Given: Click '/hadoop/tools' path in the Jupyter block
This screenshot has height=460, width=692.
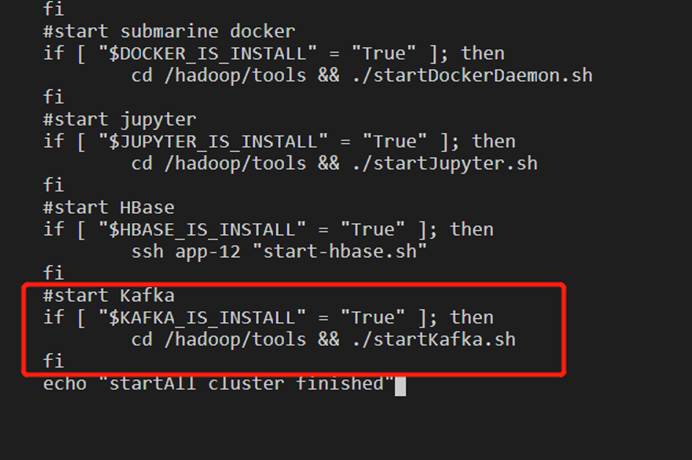Looking at the screenshot, I should click(235, 164).
